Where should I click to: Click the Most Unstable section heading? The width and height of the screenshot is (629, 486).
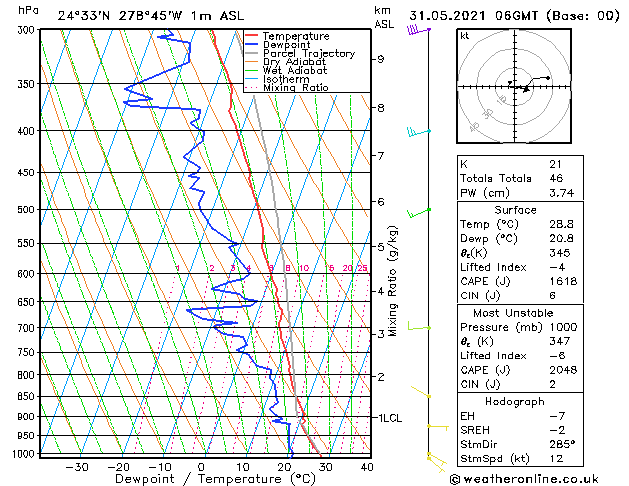coord(513,313)
